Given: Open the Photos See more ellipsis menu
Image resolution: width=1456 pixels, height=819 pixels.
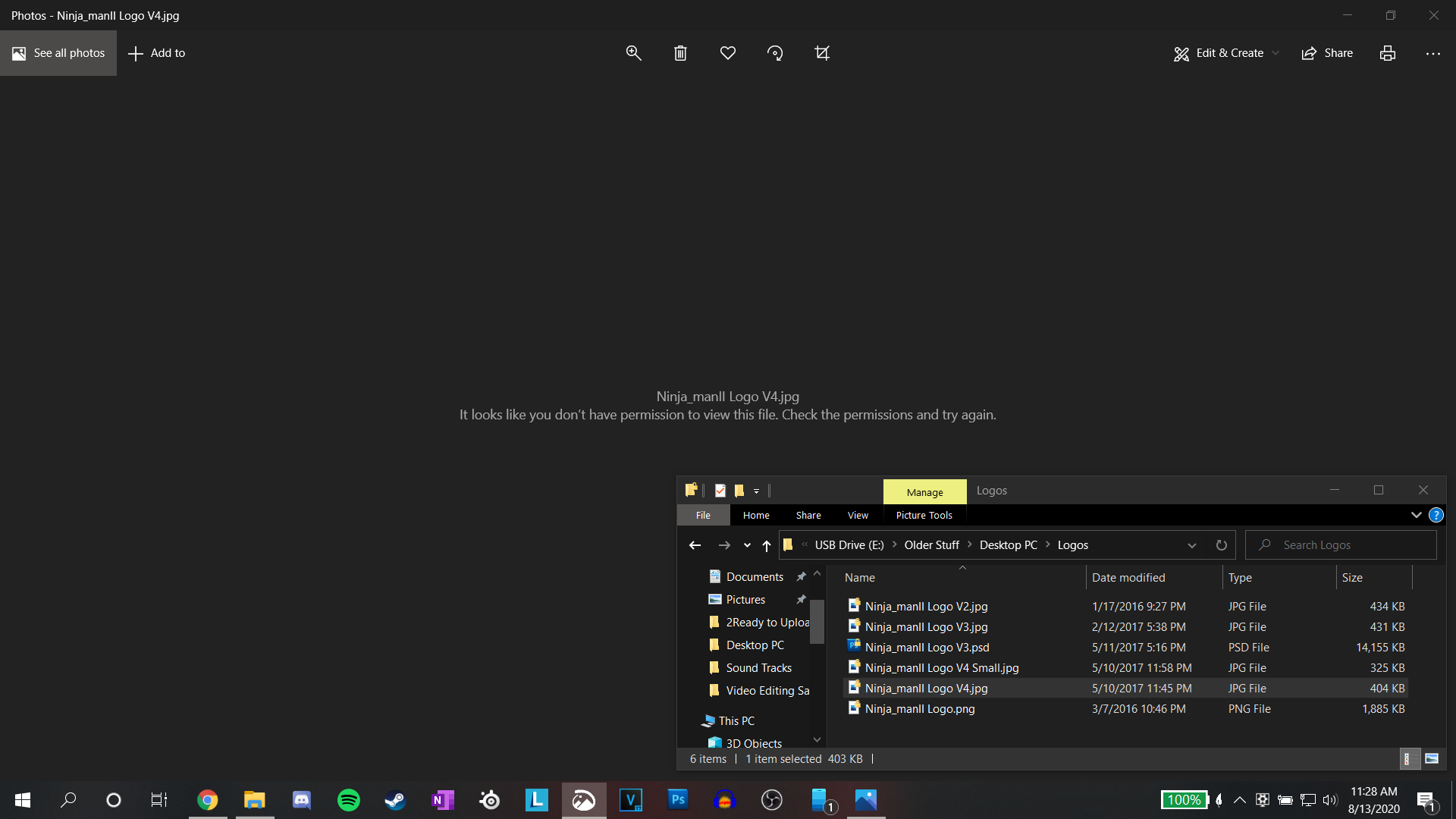Looking at the screenshot, I should pos(1432,54).
